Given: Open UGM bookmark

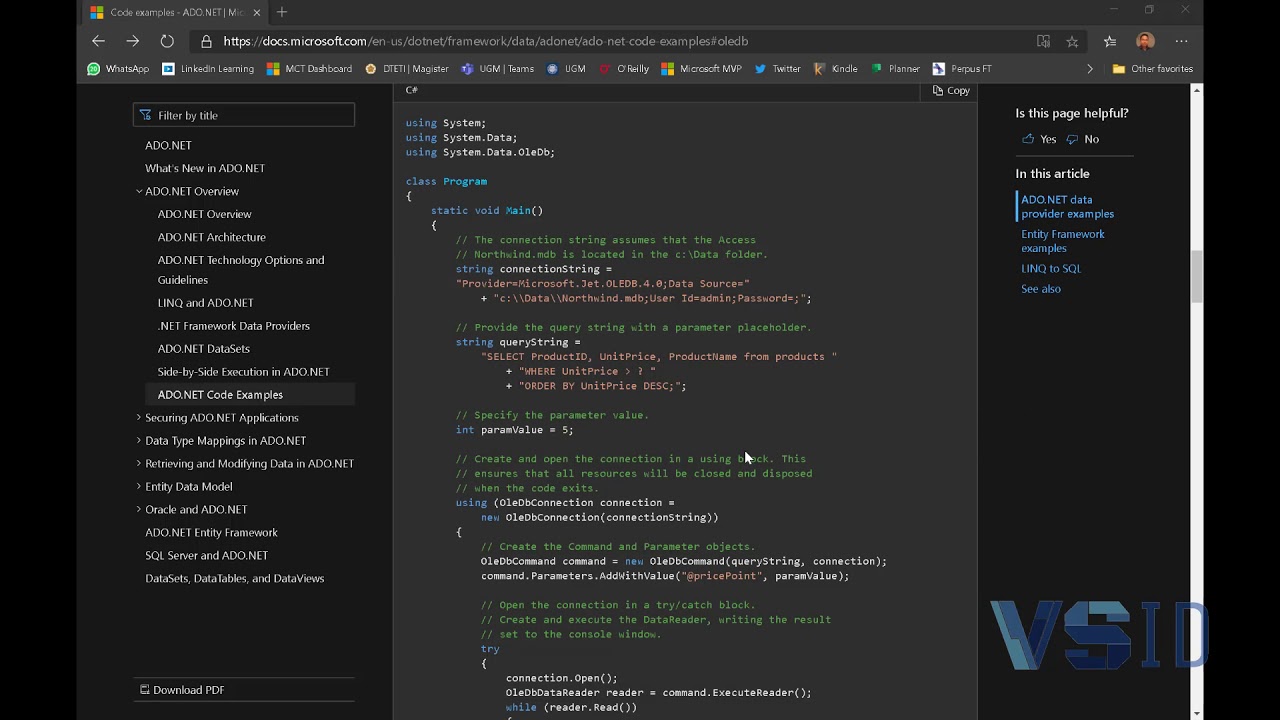Looking at the screenshot, I should (566, 69).
